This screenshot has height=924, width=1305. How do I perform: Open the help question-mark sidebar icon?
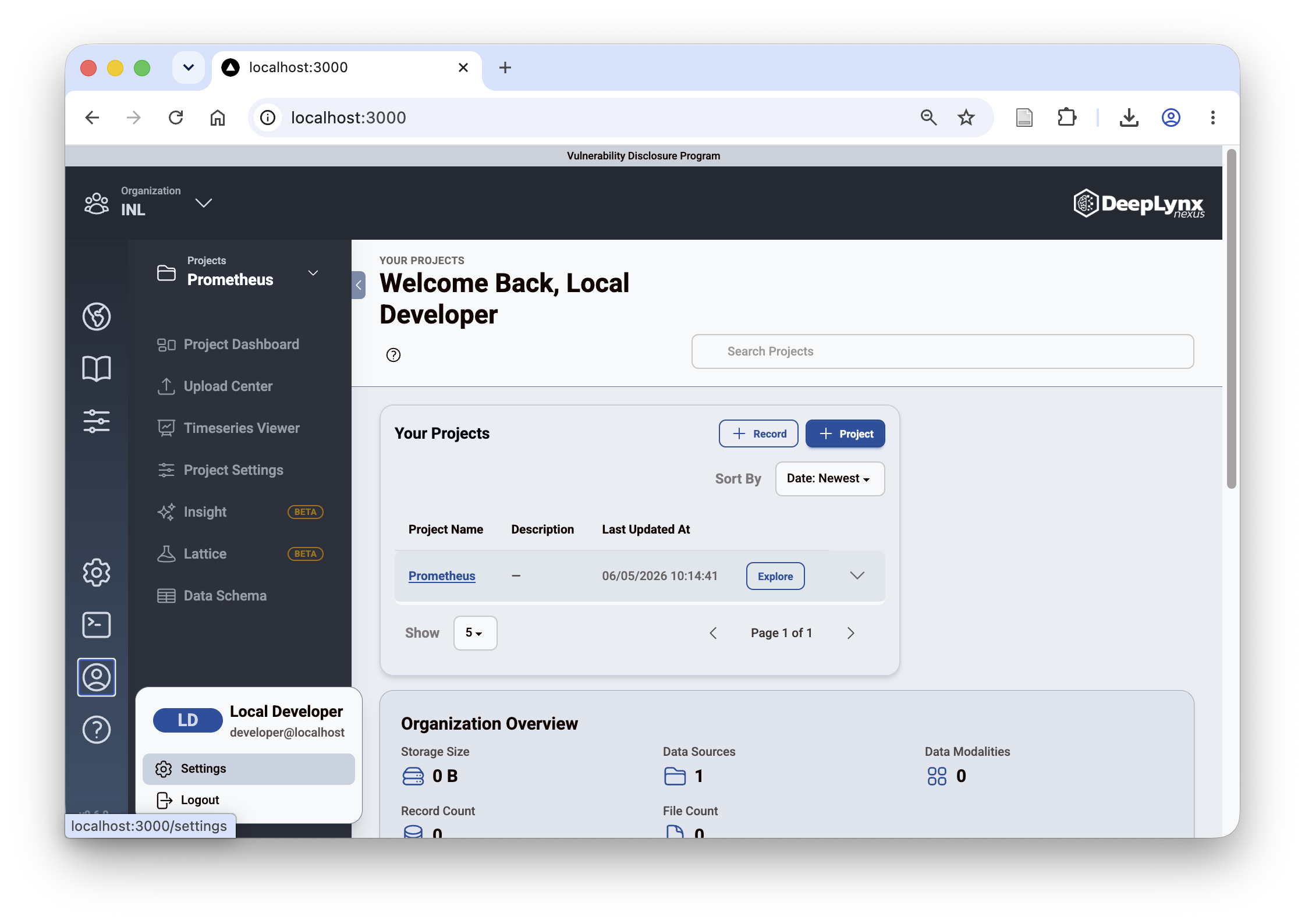pyautogui.click(x=97, y=729)
